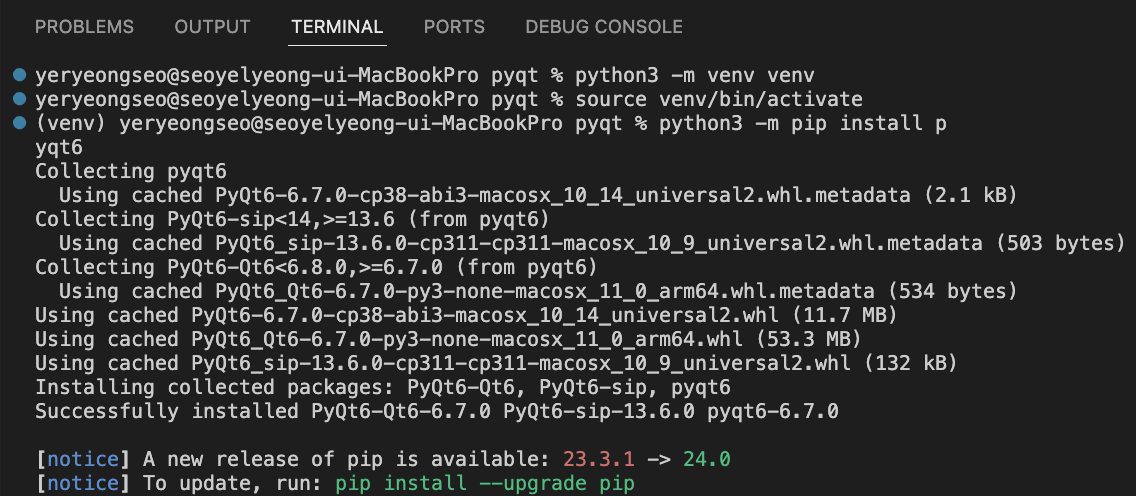Click the 'Successfully installed' line
The height and width of the screenshot is (496, 1136).
pos(436,412)
